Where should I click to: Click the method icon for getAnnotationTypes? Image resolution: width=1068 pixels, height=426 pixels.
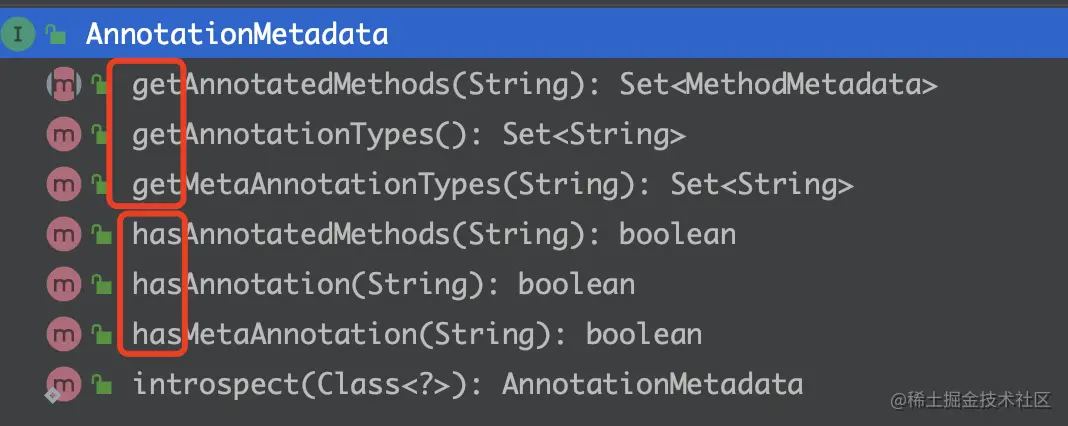coord(64,135)
